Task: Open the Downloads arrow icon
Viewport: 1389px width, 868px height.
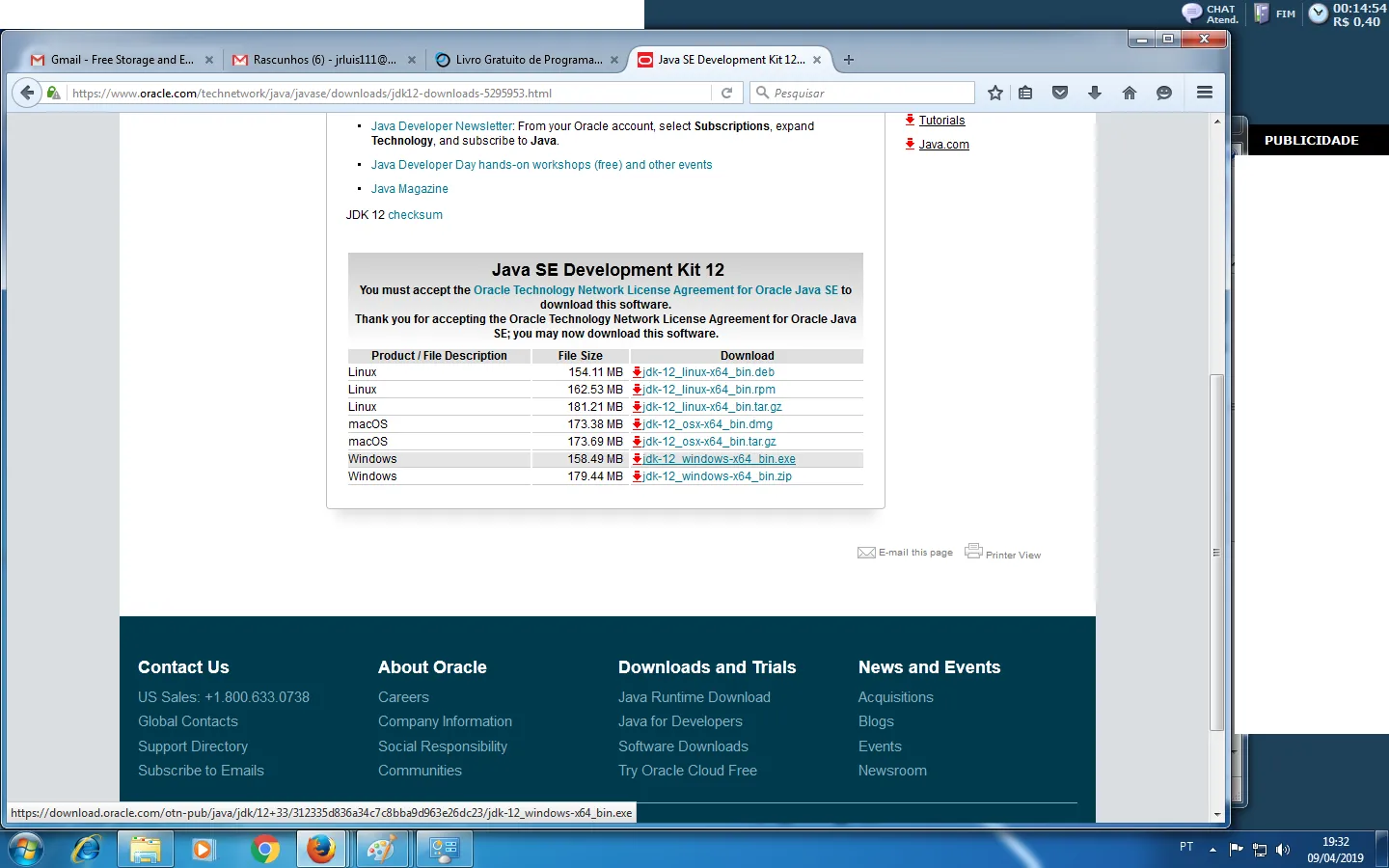Action: [1095, 93]
